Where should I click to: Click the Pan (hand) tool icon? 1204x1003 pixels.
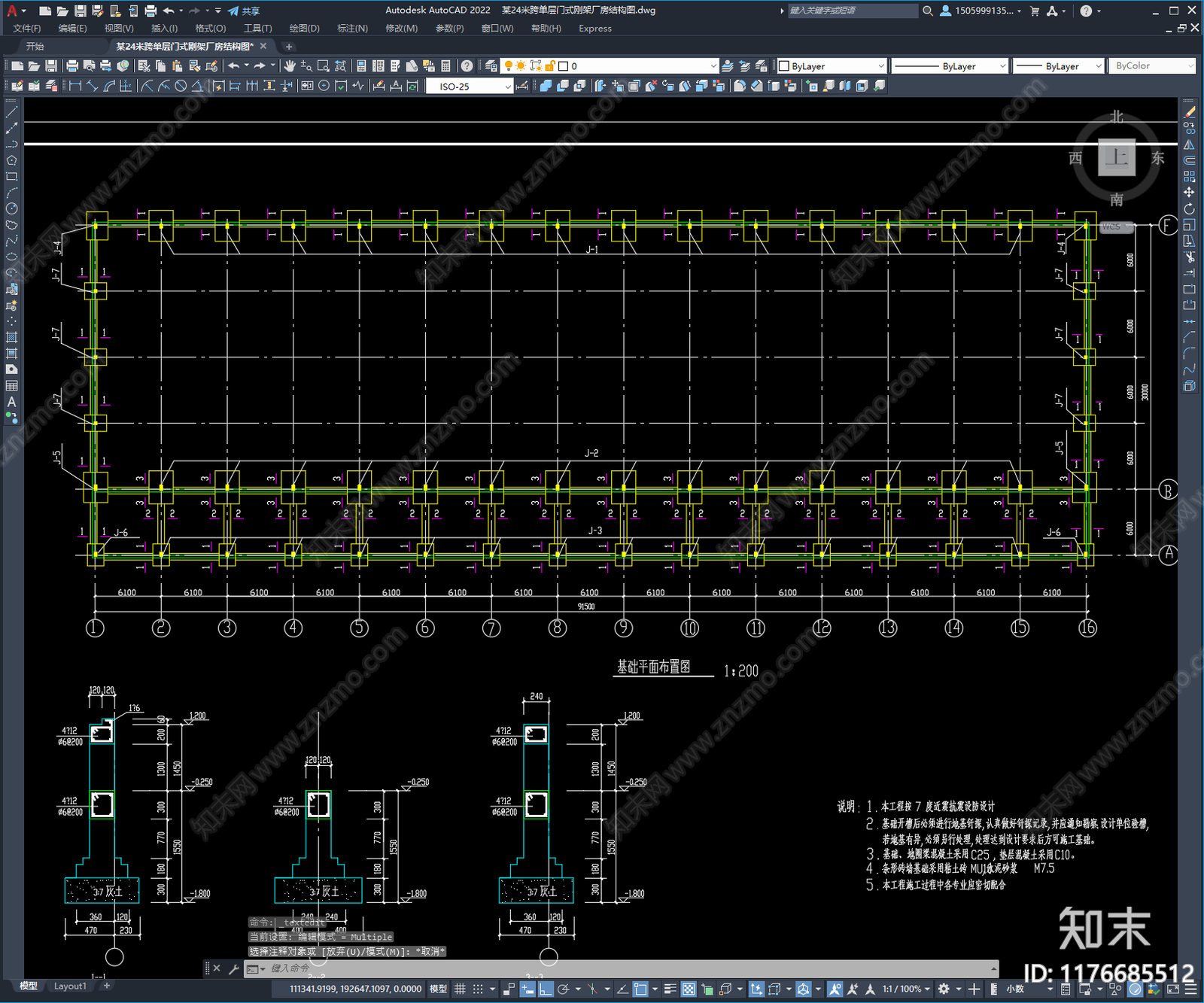click(290, 66)
